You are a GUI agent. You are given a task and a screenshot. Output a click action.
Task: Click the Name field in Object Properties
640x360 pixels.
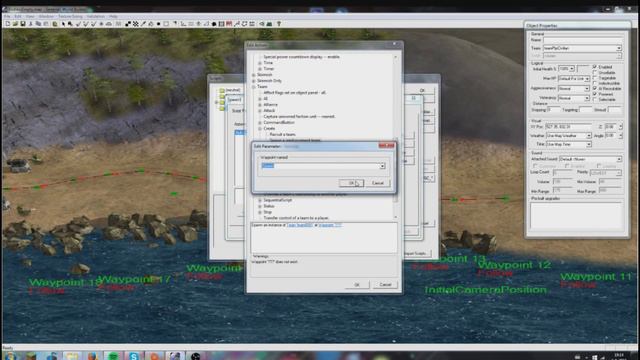(x=583, y=40)
